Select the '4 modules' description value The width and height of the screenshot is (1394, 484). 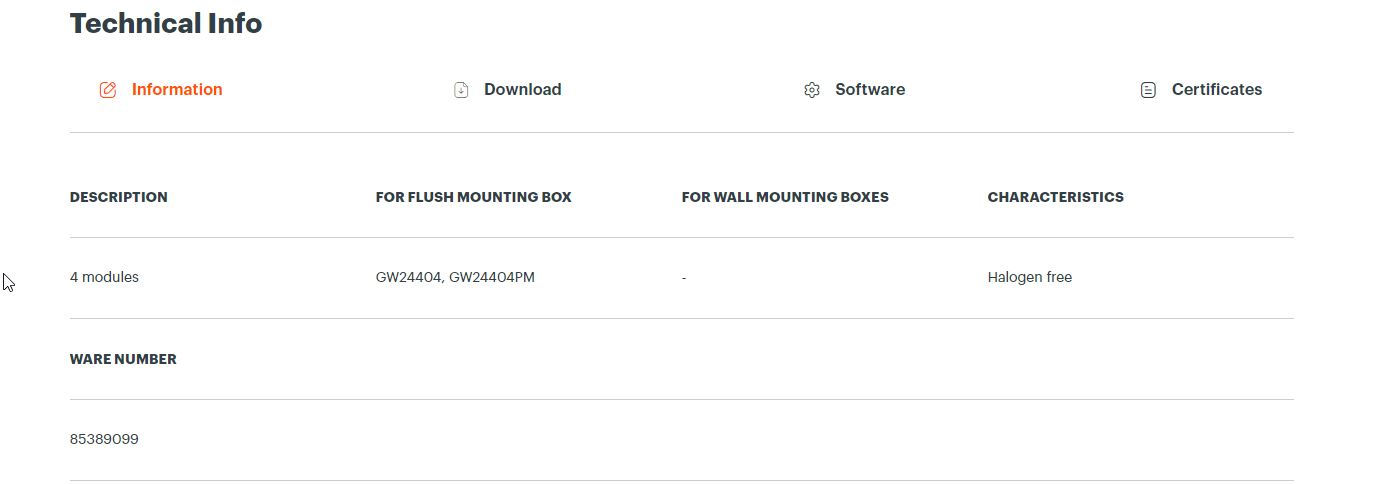pos(104,277)
